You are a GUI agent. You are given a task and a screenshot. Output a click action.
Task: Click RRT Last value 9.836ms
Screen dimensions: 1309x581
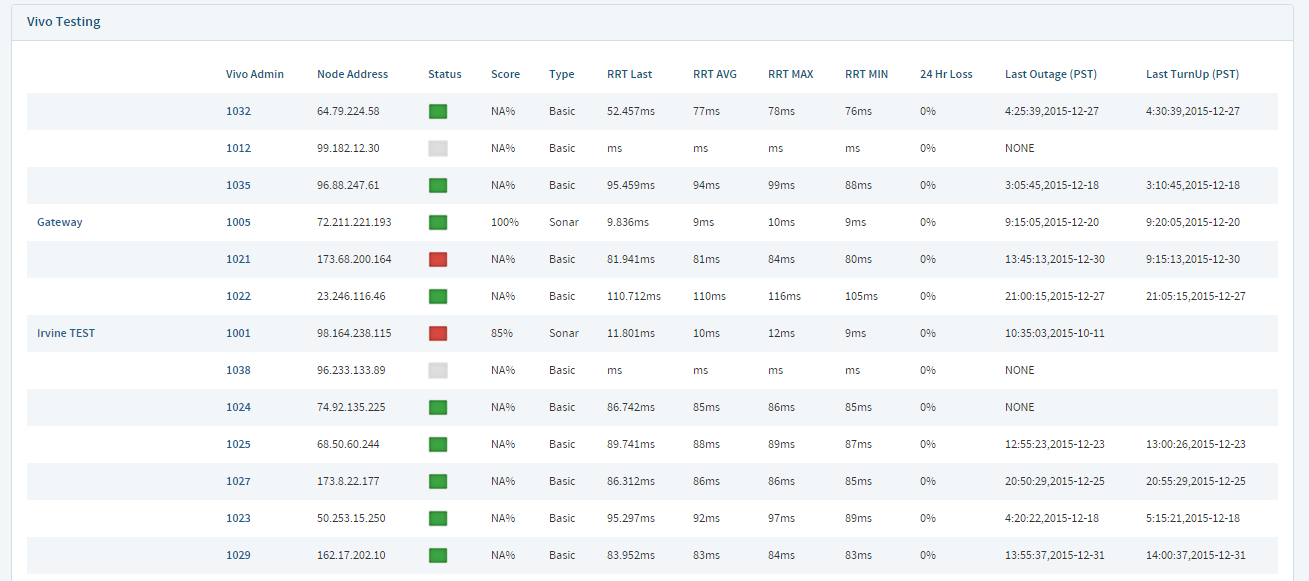[x=628, y=222]
